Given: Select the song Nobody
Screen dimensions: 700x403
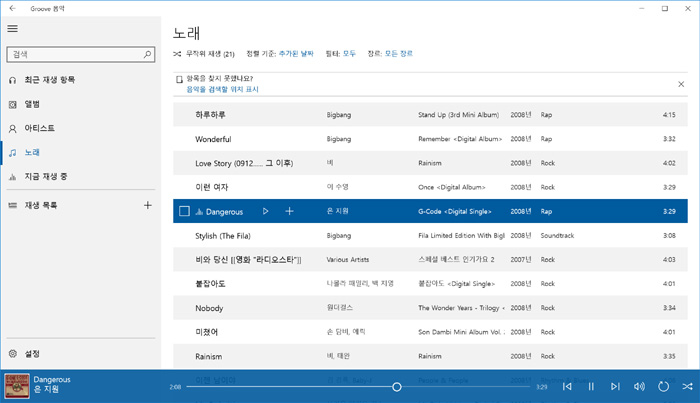Looking at the screenshot, I should [x=209, y=308].
